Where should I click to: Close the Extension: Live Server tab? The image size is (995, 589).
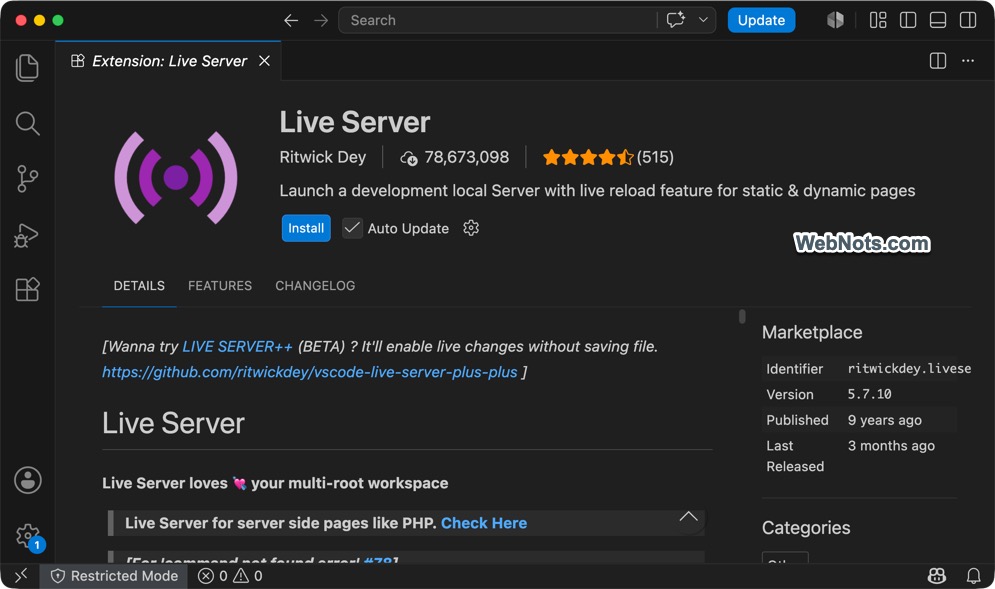point(265,61)
